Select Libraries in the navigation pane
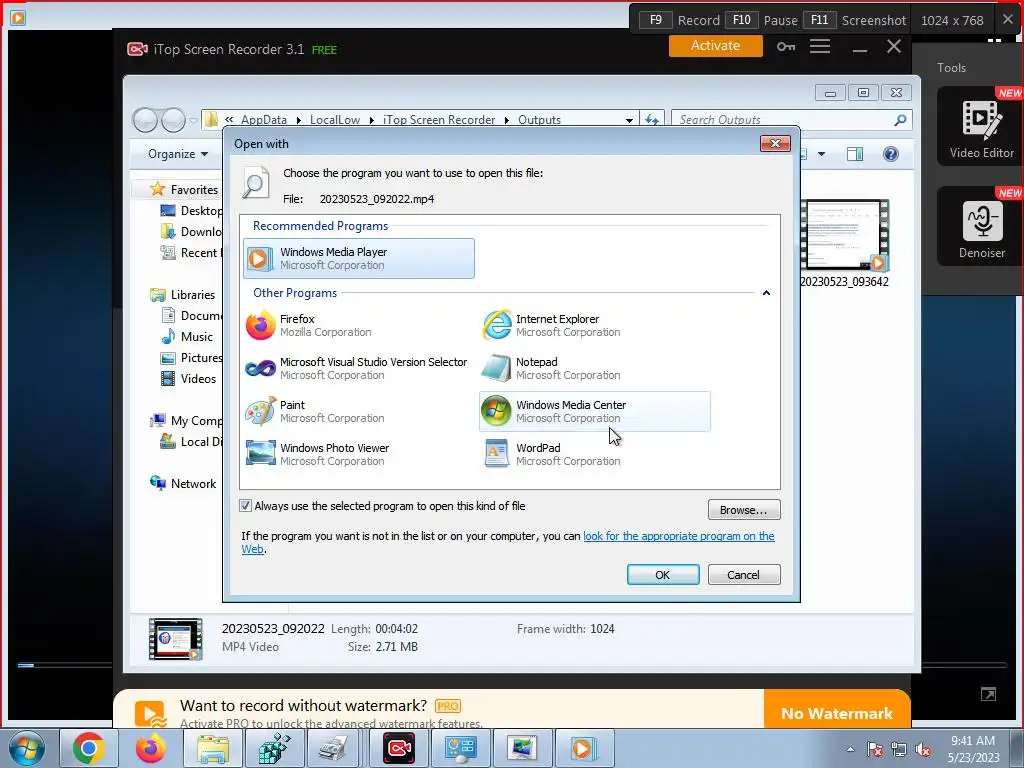The width and height of the screenshot is (1024, 768). tap(193, 295)
